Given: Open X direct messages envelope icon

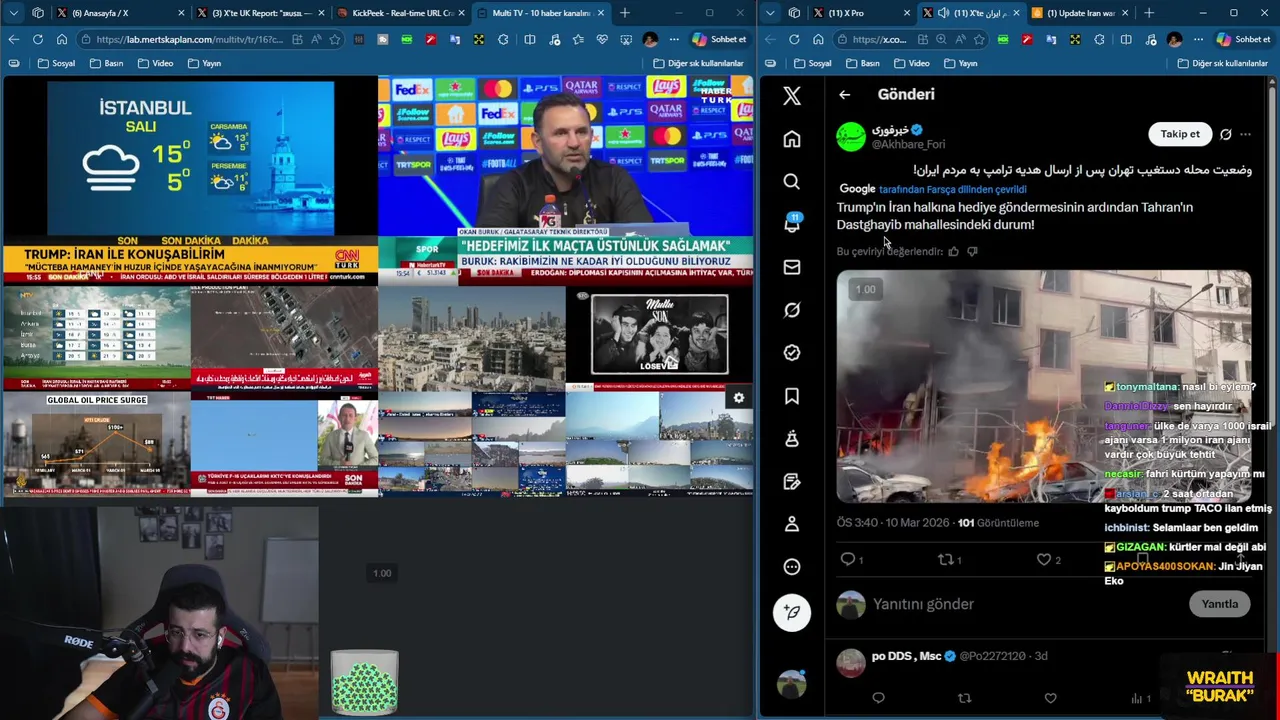Looking at the screenshot, I should tap(792, 267).
